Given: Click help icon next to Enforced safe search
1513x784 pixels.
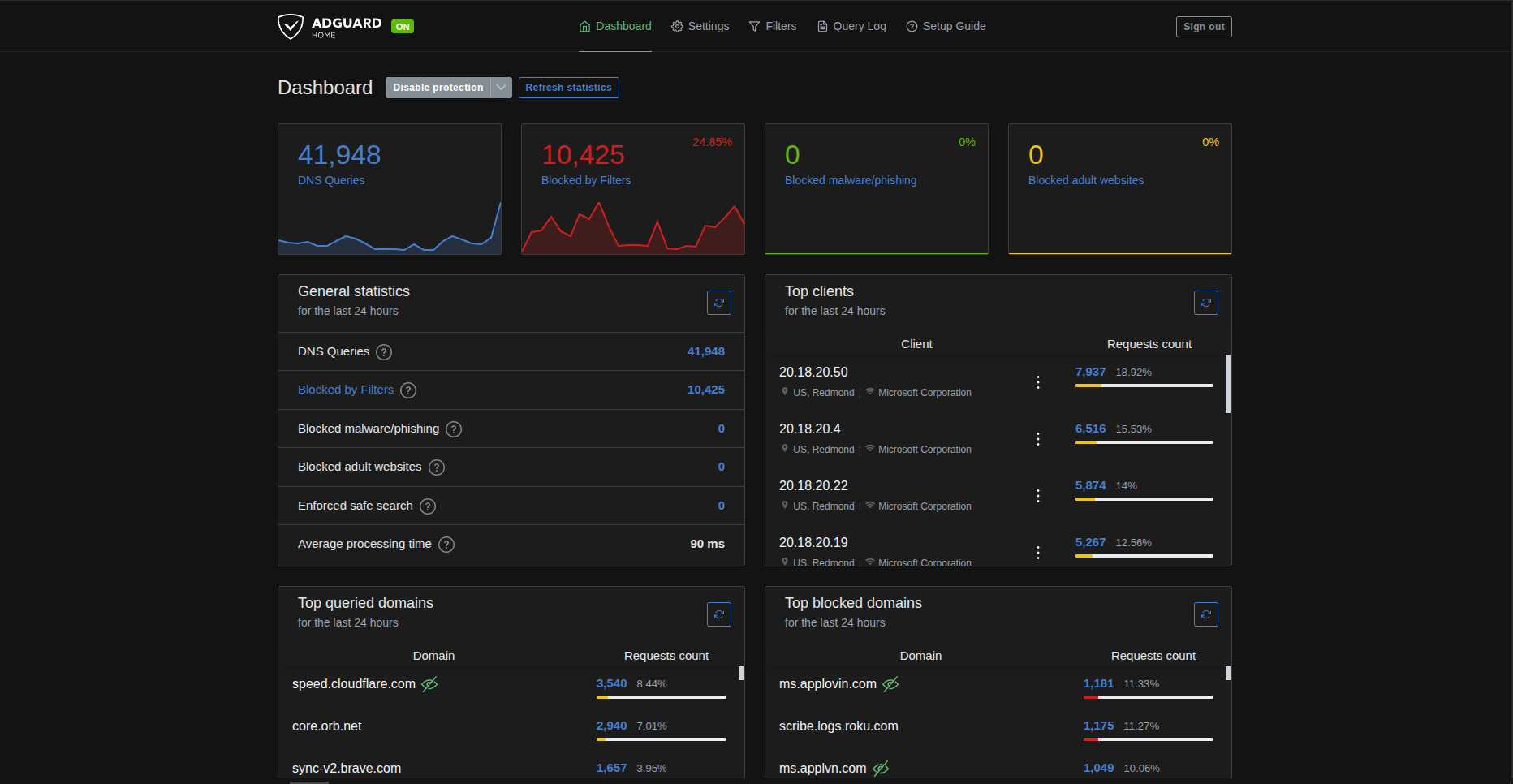Looking at the screenshot, I should [428, 506].
